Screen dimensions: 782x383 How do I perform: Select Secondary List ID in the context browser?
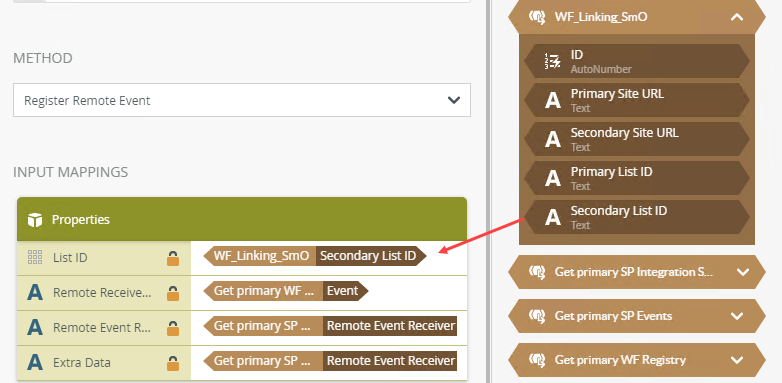pyautogui.click(x=637, y=216)
